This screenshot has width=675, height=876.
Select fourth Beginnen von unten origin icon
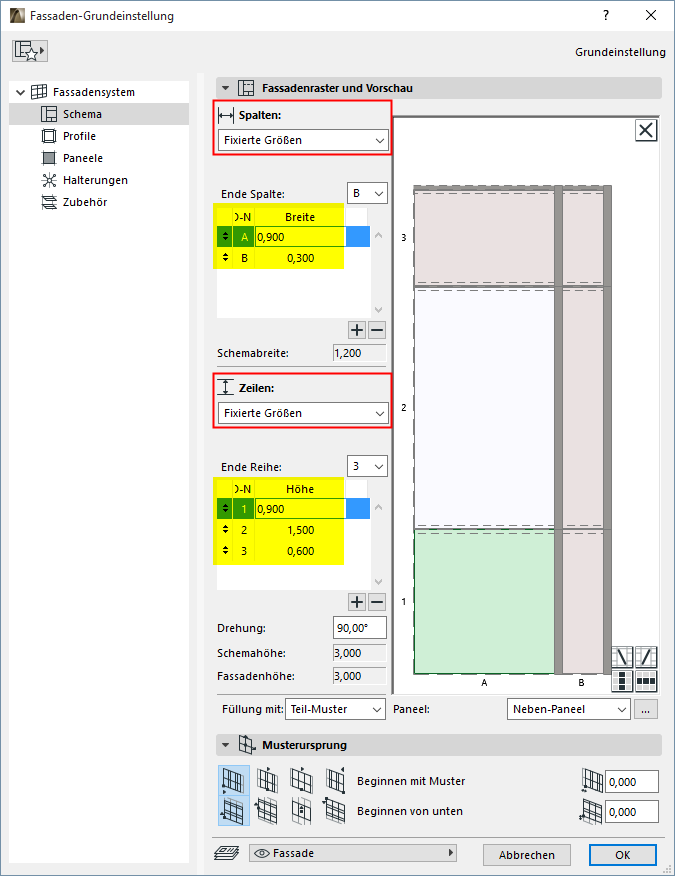coord(335,811)
